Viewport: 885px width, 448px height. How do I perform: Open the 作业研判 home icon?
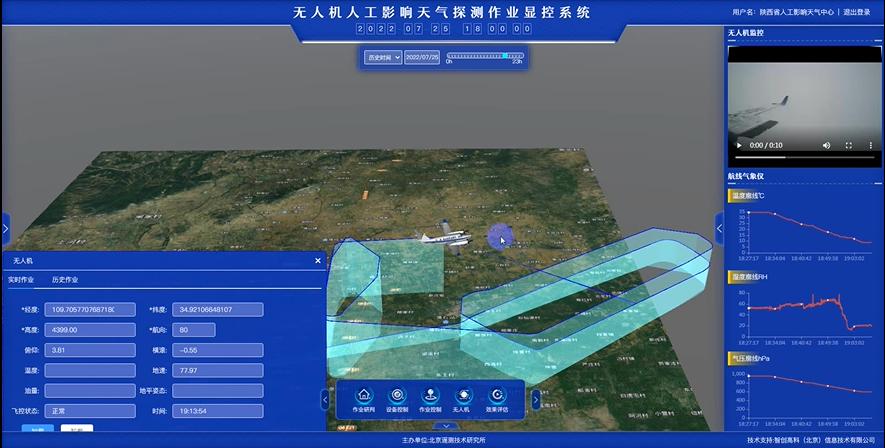(x=364, y=397)
